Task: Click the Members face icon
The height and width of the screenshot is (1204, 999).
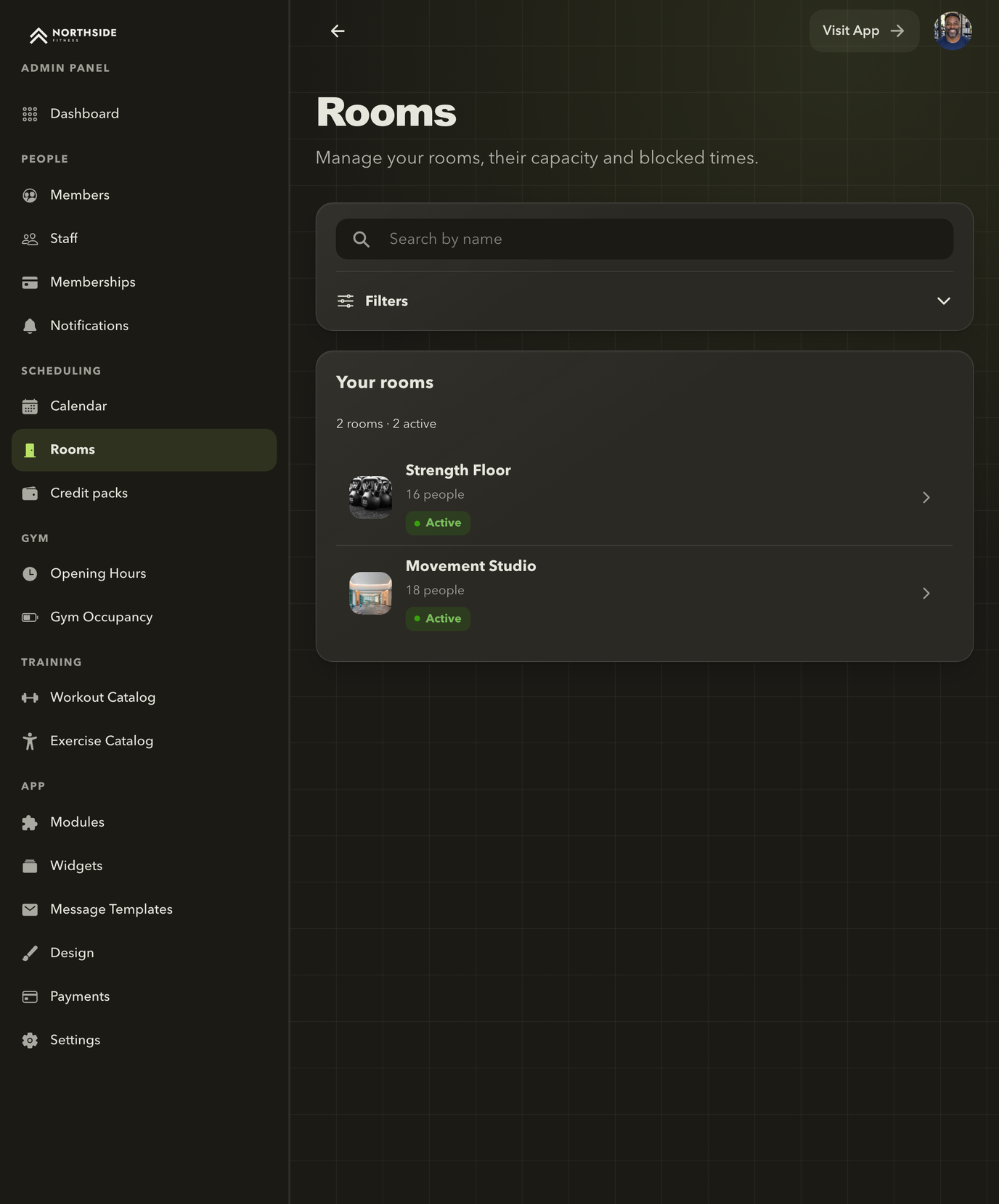Action: 30,195
